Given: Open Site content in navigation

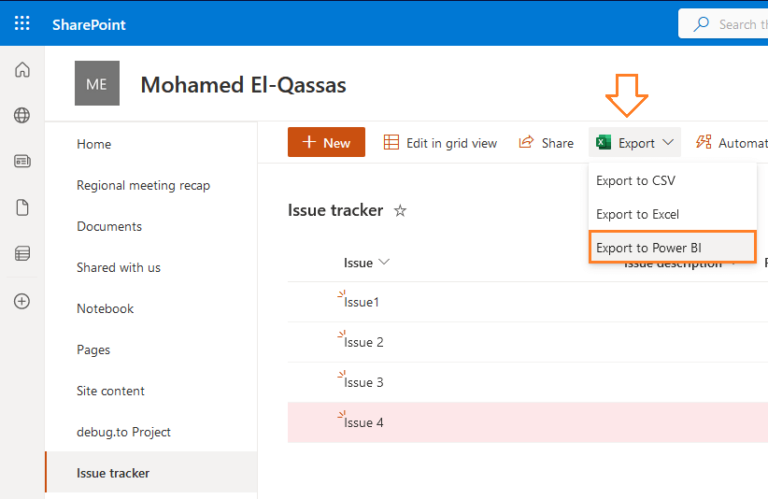Looking at the screenshot, I should pyautogui.click(x=111, y=391).
